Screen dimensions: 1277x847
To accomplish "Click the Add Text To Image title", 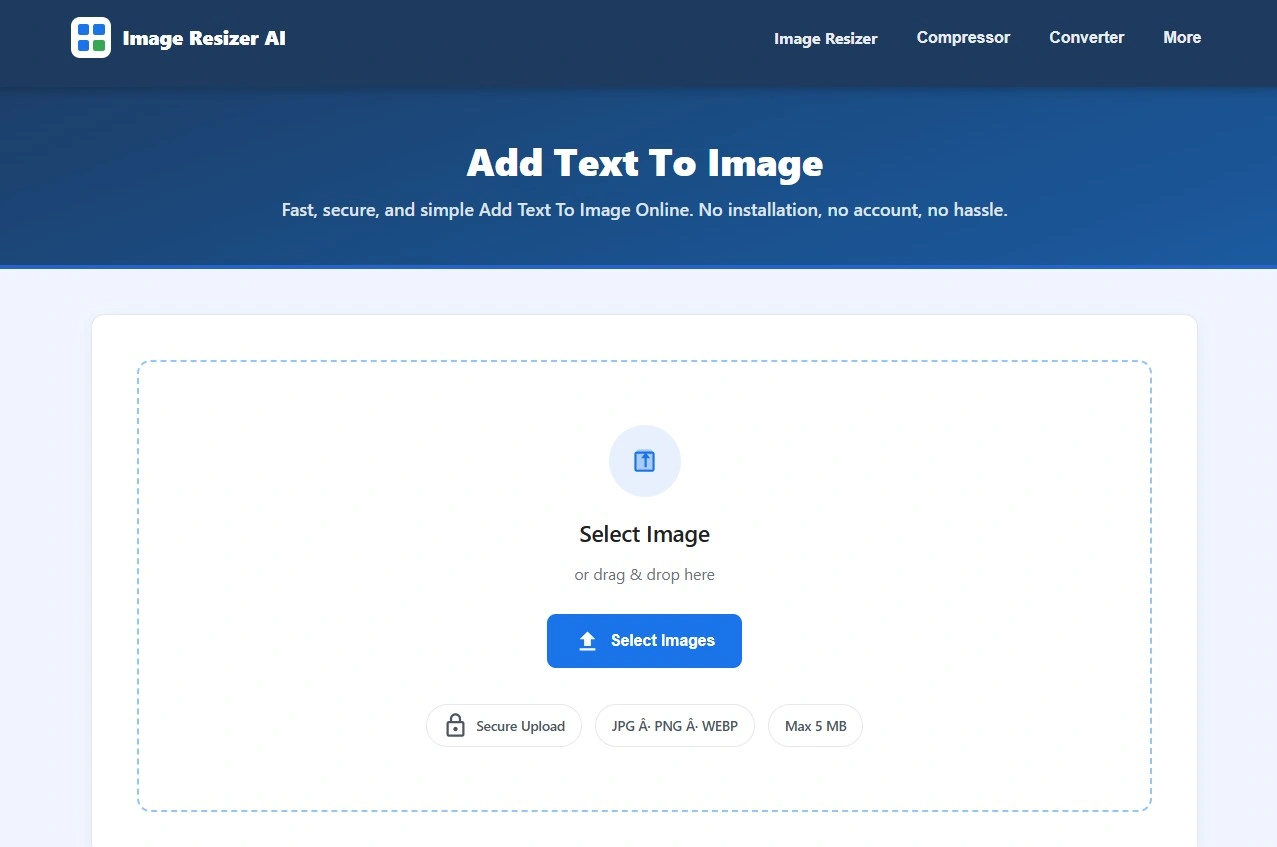I will (x=645, y=163).
